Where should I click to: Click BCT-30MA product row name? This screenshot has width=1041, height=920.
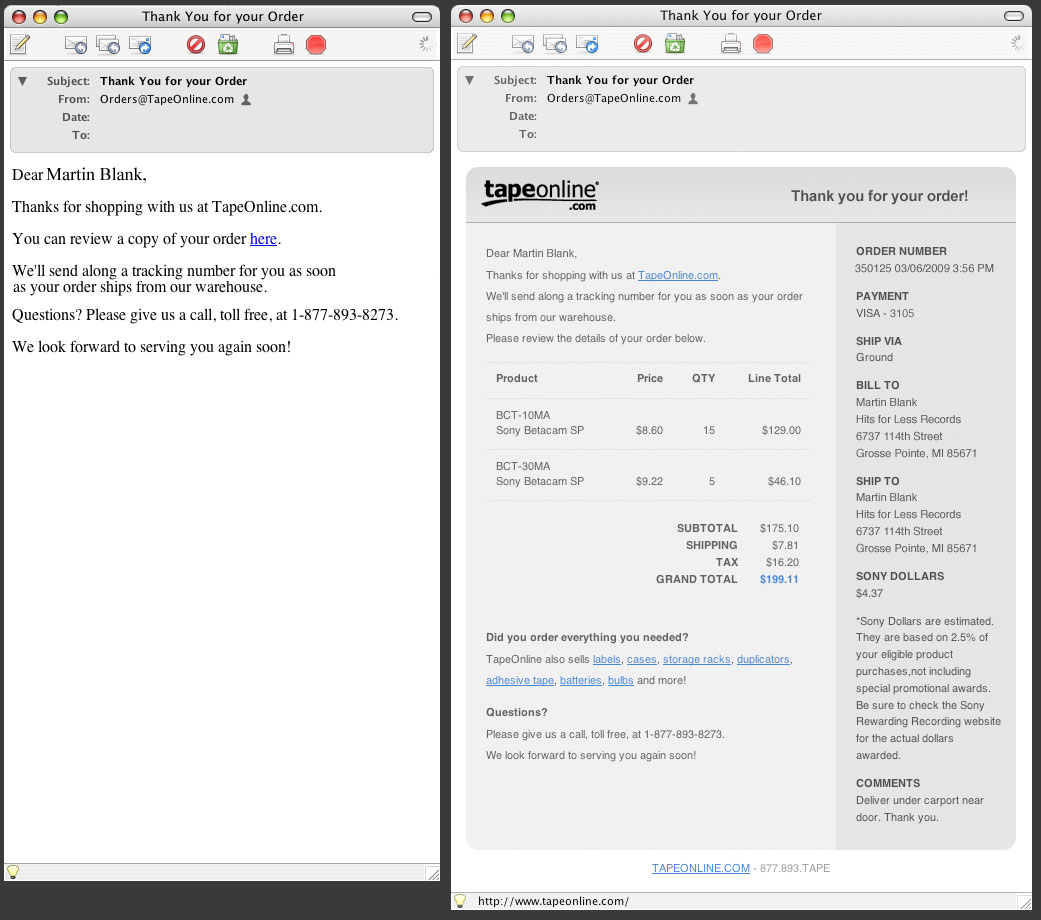pyautogui.click(x=523, y=467)
